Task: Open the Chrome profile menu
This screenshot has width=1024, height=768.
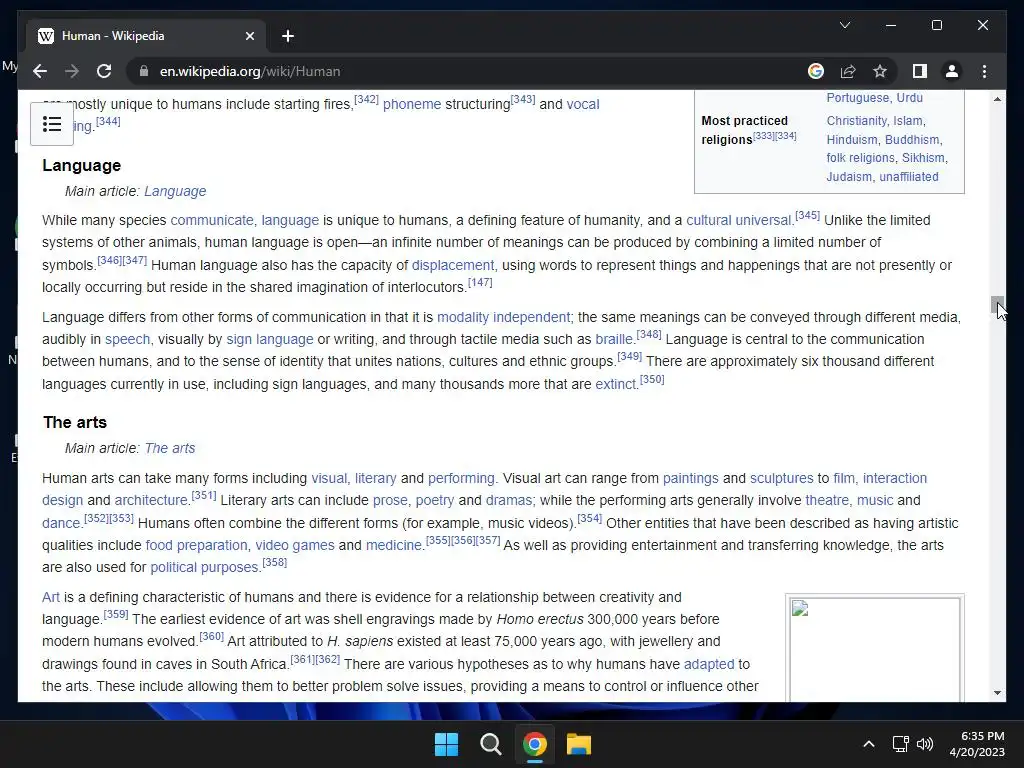Action: pos(952,71)
